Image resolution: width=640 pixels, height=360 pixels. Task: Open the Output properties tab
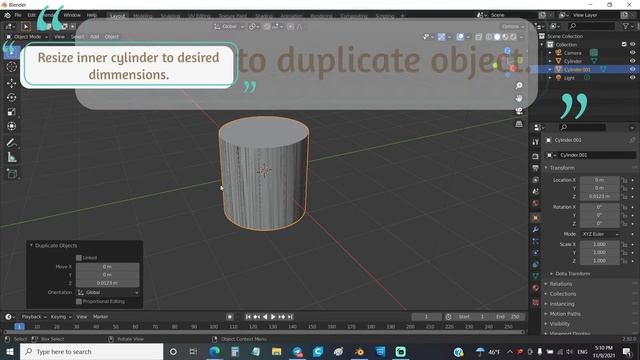(536, 168)
